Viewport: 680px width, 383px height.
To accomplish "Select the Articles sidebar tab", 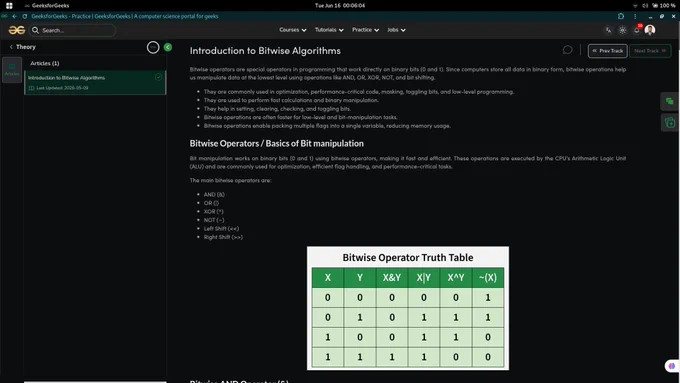I will 12,69.
